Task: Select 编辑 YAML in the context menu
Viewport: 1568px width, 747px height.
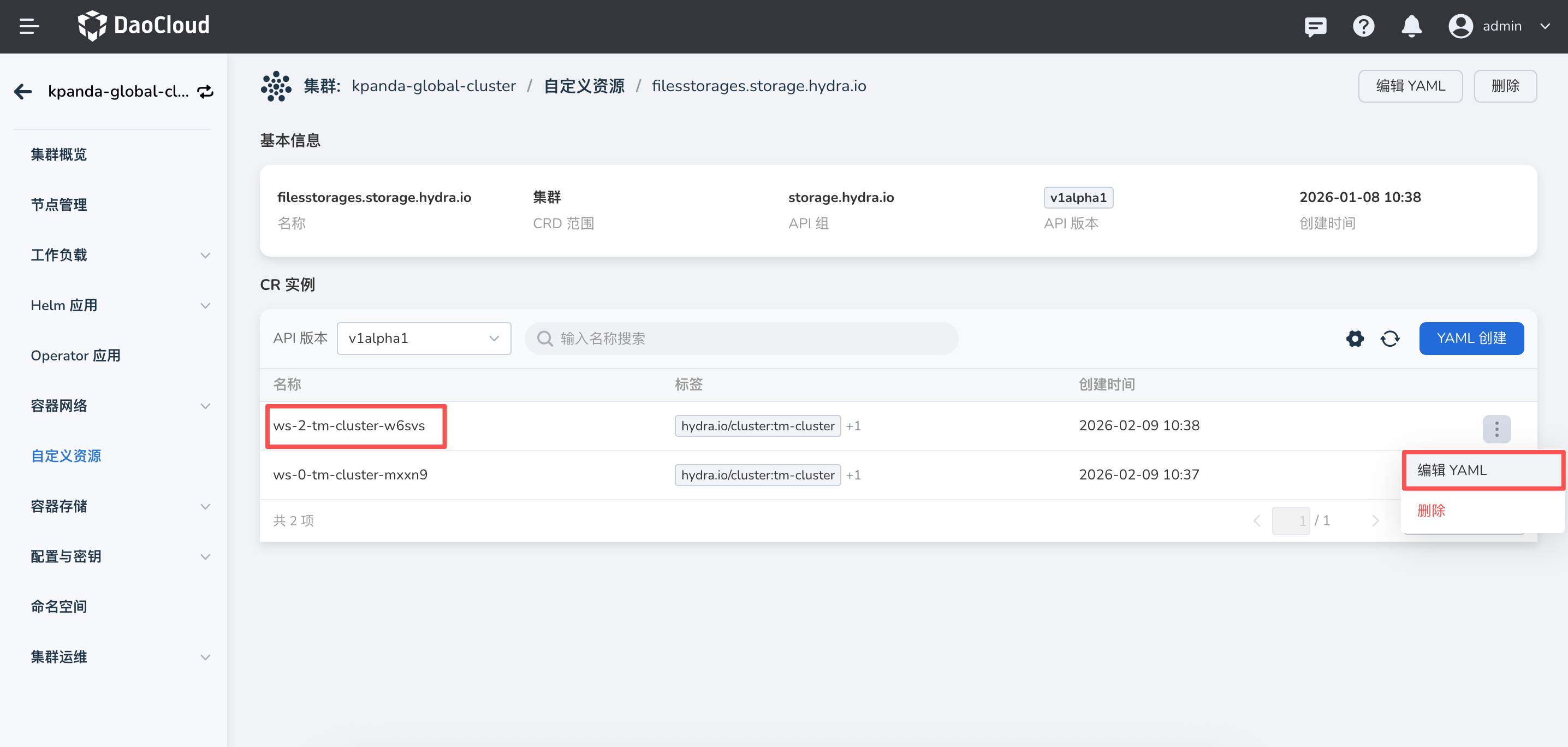Action: pos(1452,470)
